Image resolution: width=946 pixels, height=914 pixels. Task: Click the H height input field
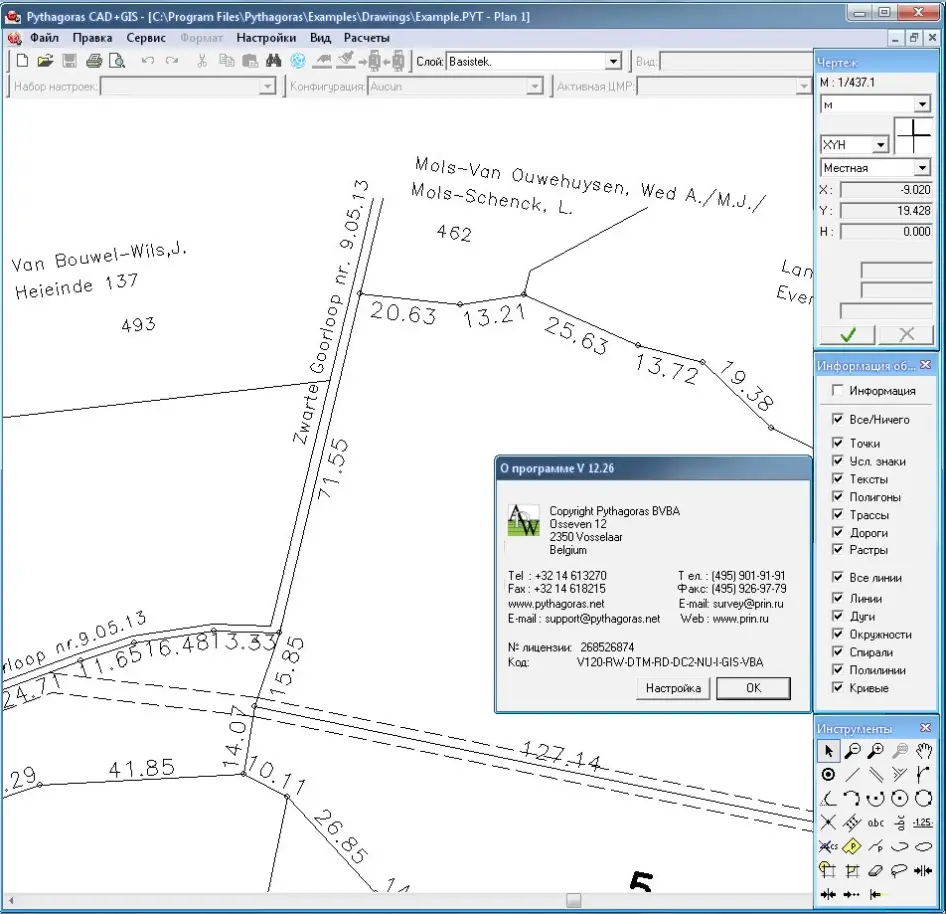886,232
